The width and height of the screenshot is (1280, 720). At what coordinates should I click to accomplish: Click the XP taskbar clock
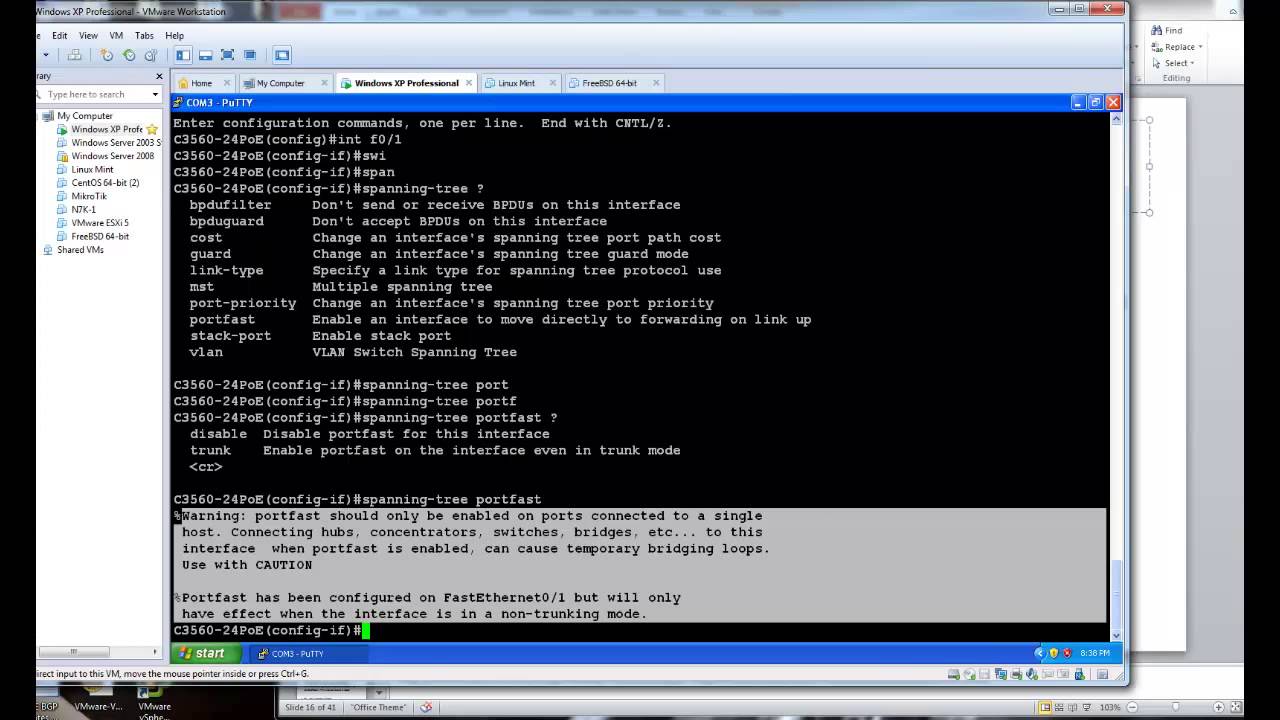coord(1094,653)
